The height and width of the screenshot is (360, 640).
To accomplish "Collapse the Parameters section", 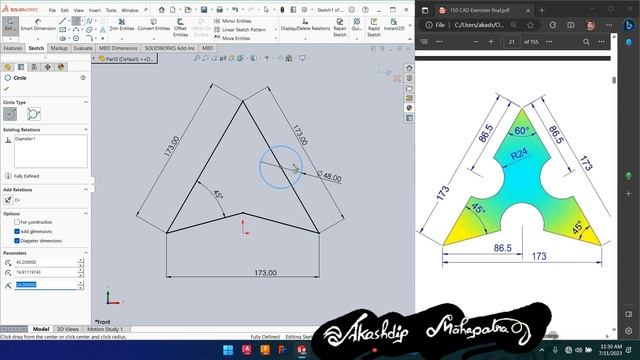I will coord(86,253).
